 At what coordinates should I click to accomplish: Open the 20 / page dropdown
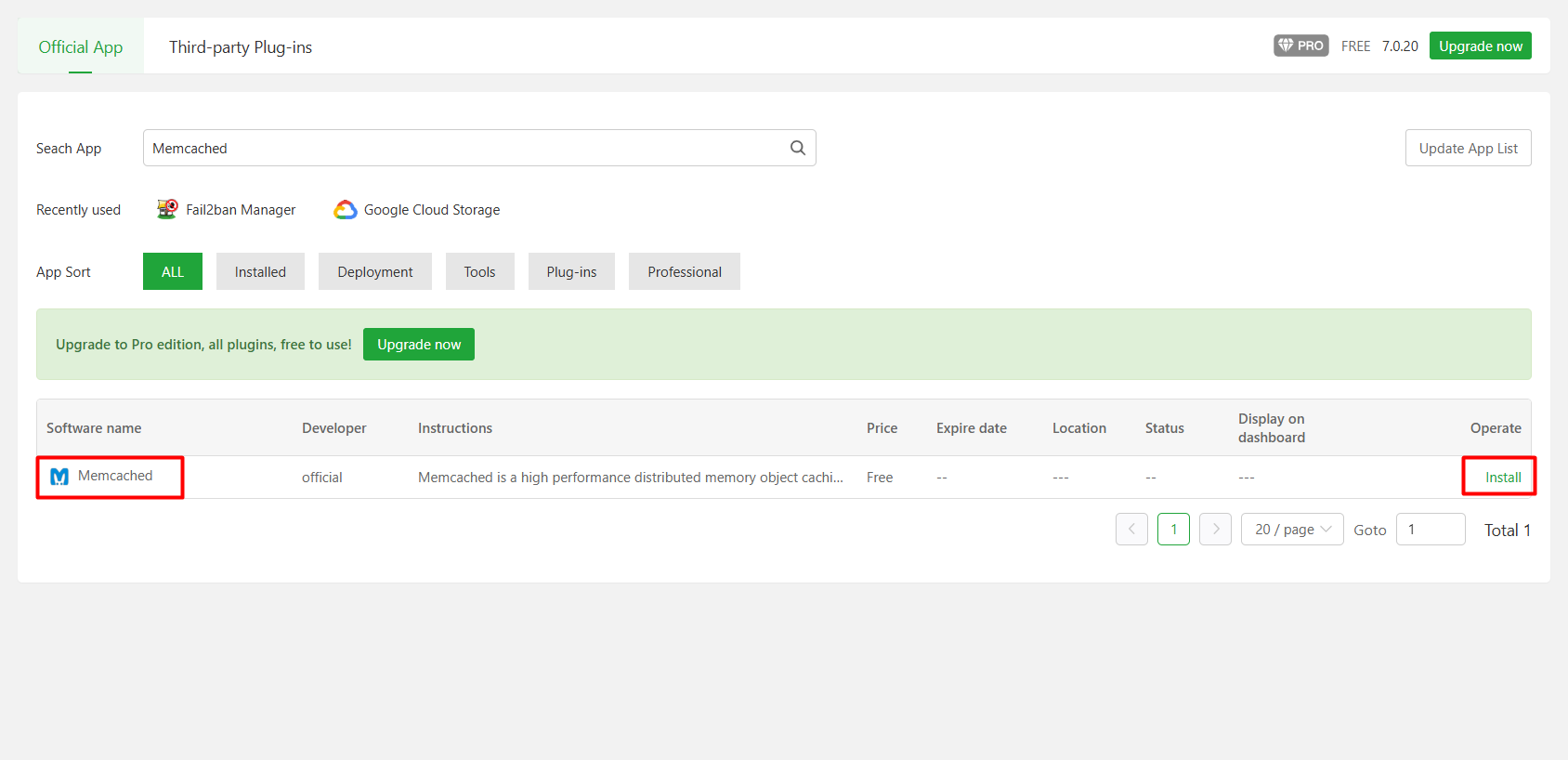[1292, 529]
